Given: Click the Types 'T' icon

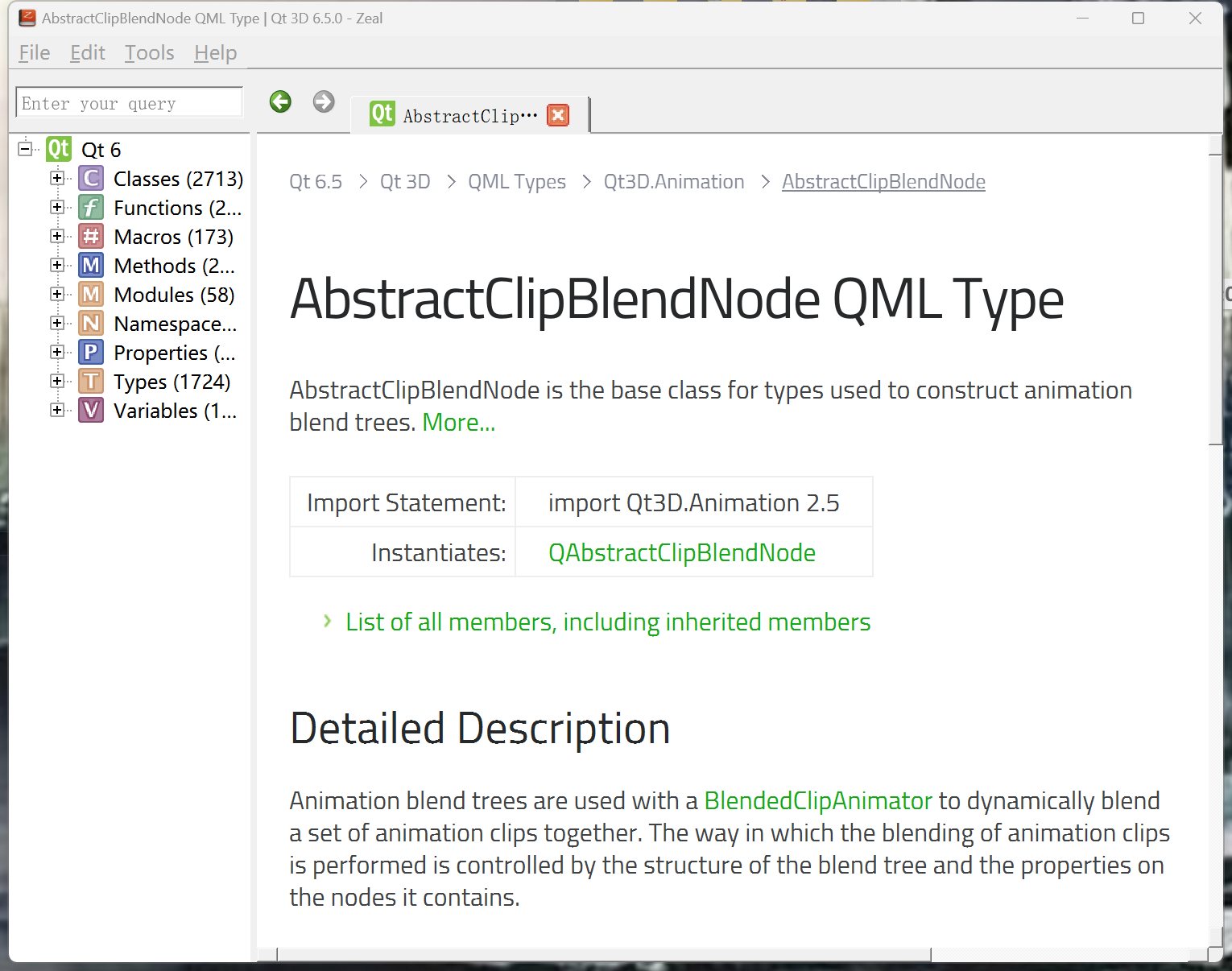Looking at the screenshot, I should (91, 381).
